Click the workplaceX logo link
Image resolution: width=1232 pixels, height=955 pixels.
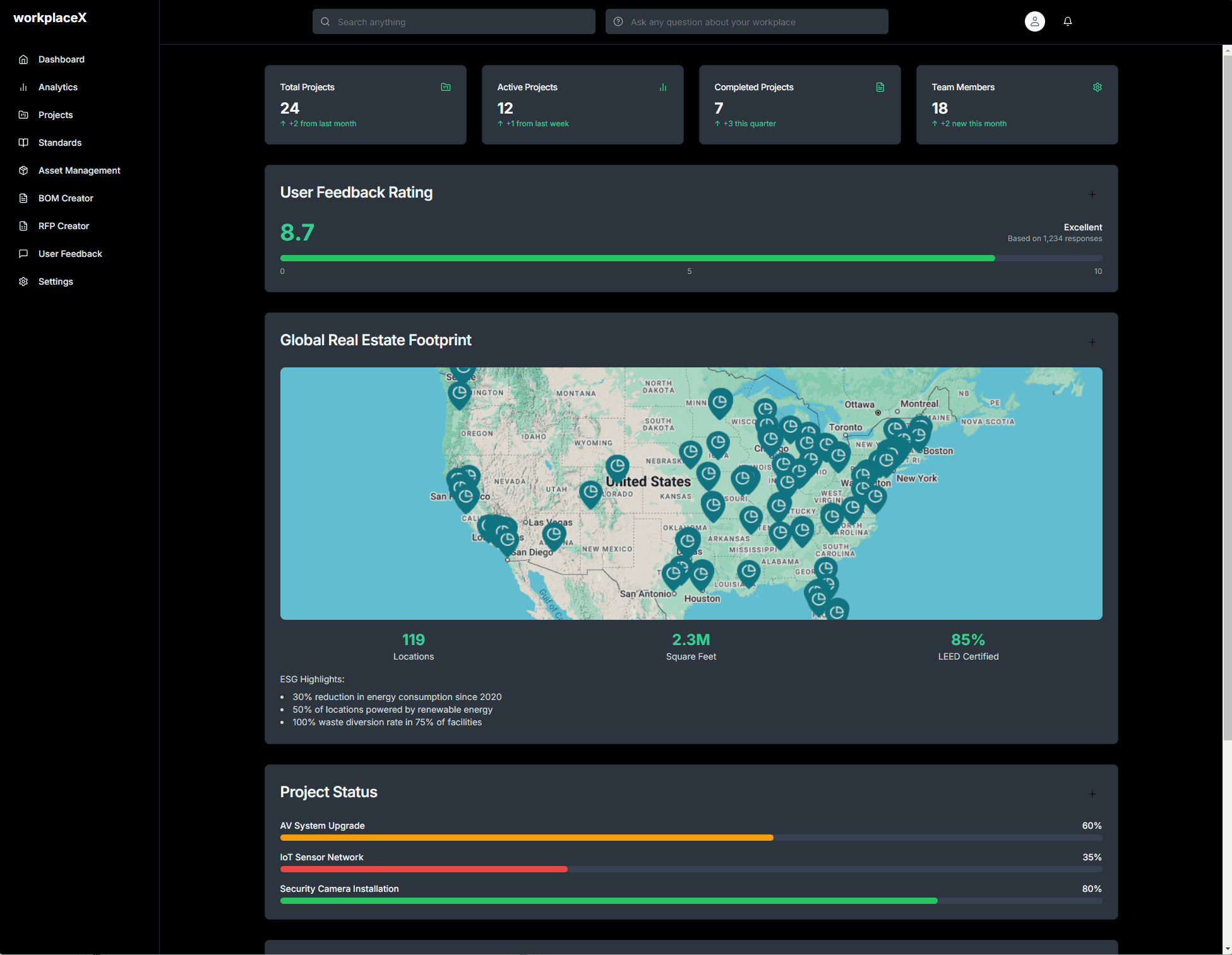50,18
